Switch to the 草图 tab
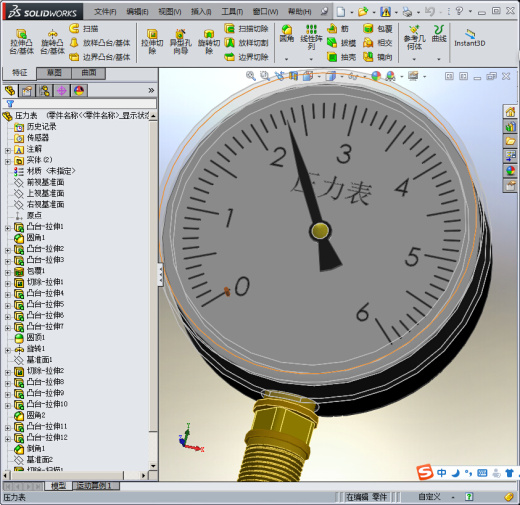 coord(54,73)
